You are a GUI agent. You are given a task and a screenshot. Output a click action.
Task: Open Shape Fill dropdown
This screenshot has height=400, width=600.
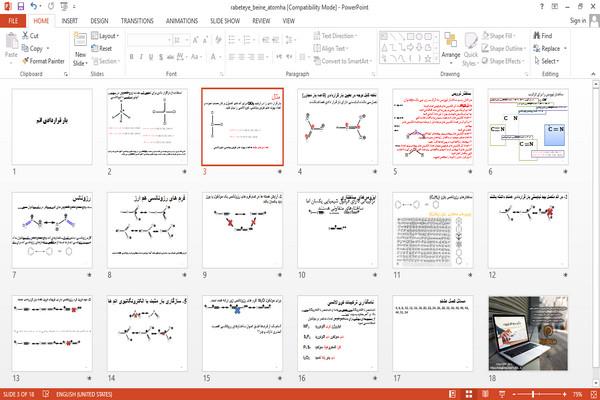(498, 36)
